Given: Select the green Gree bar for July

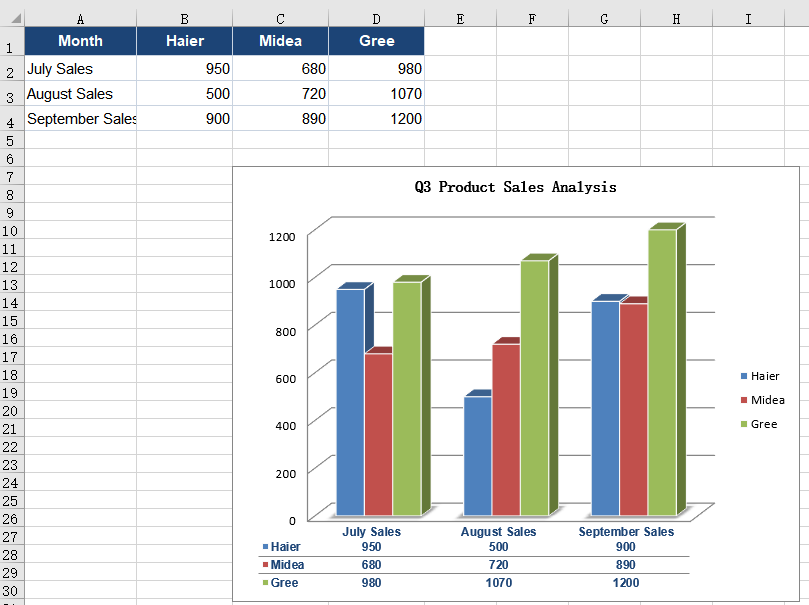Looking at the screenshot, I should point(407,399).
